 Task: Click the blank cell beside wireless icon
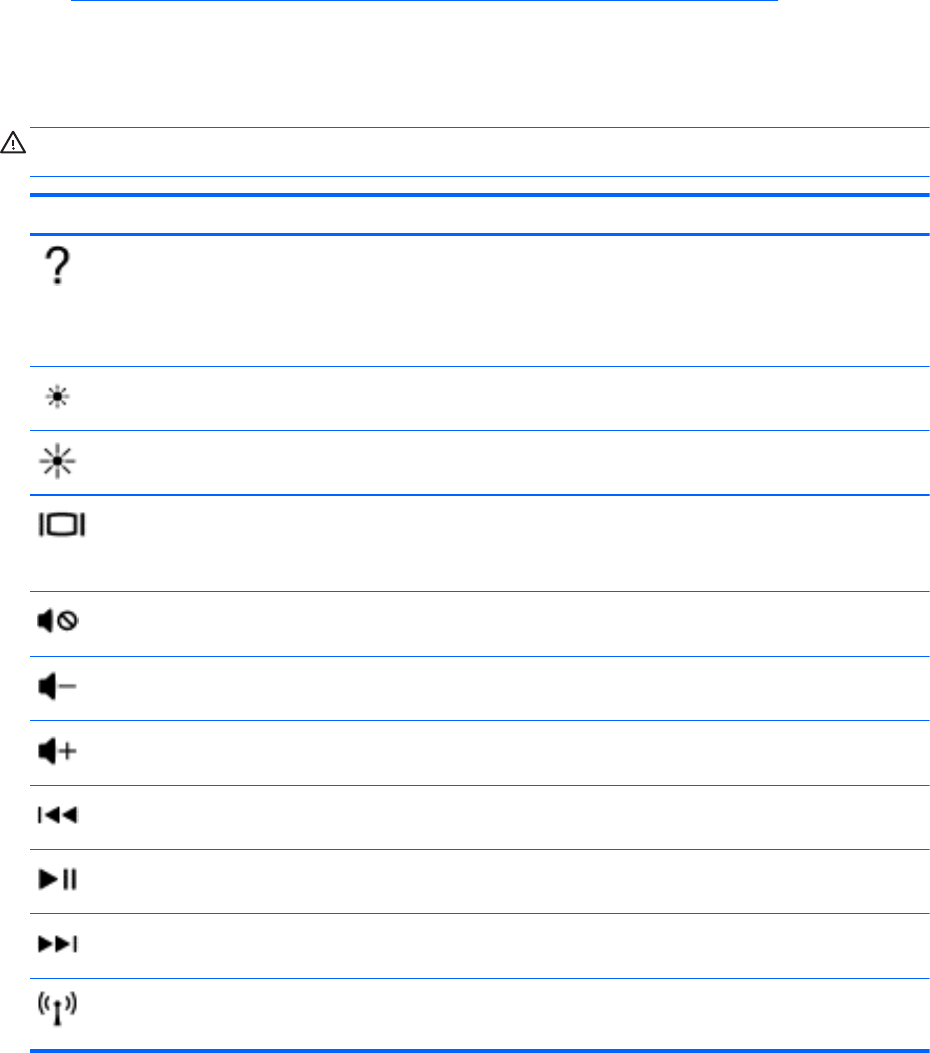coord(500,1013)
